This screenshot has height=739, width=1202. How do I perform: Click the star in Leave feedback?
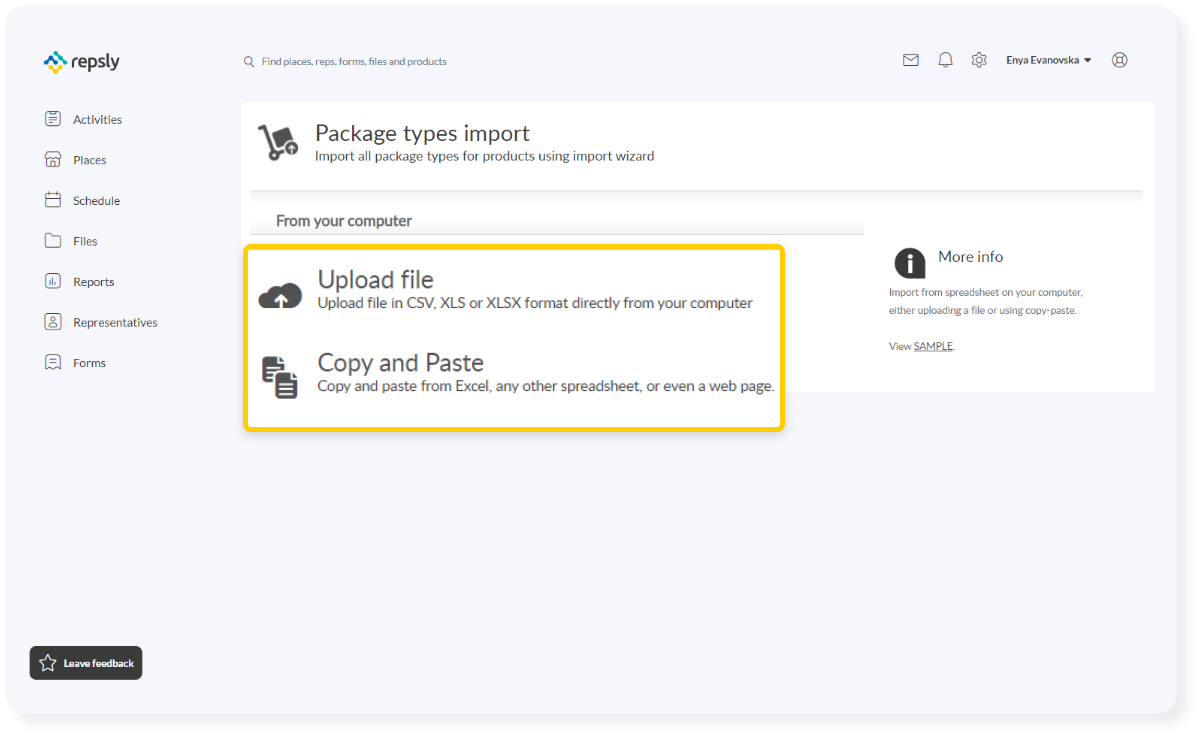tap(47, 663)
